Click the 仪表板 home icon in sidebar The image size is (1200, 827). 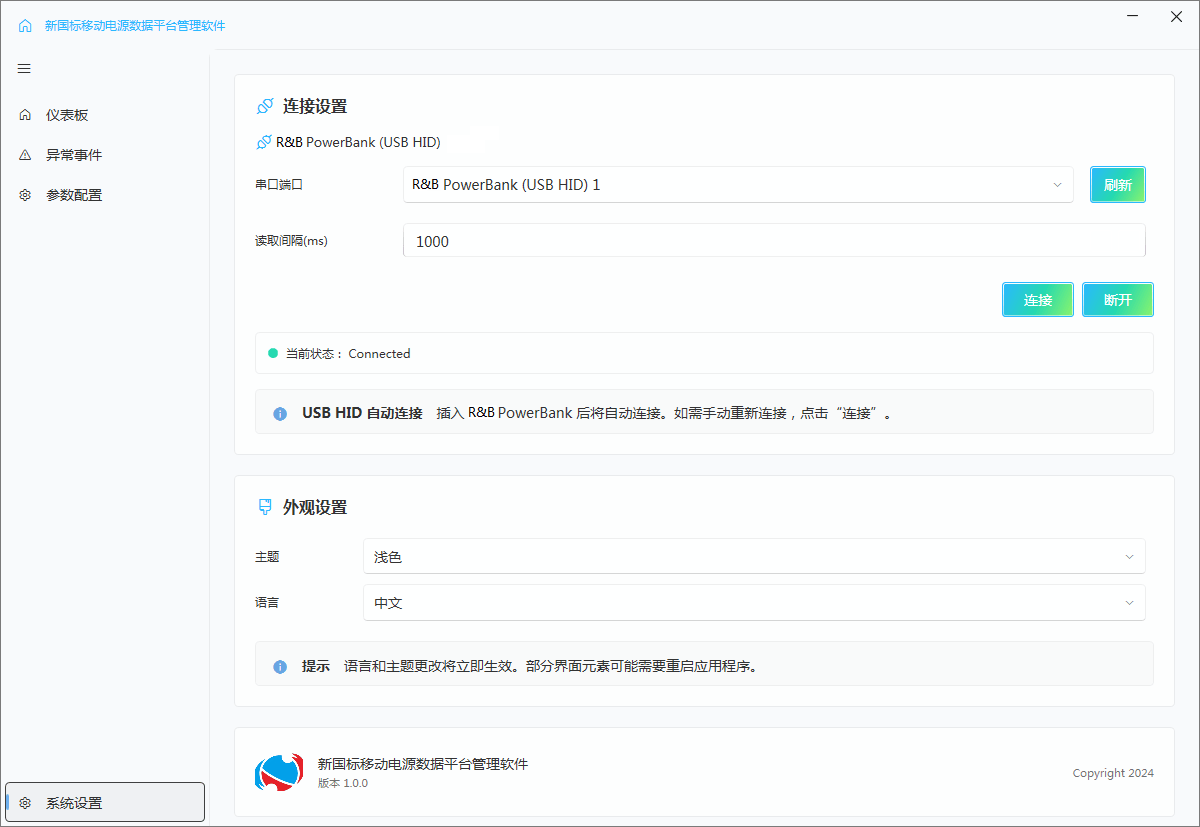pos(25,115)
